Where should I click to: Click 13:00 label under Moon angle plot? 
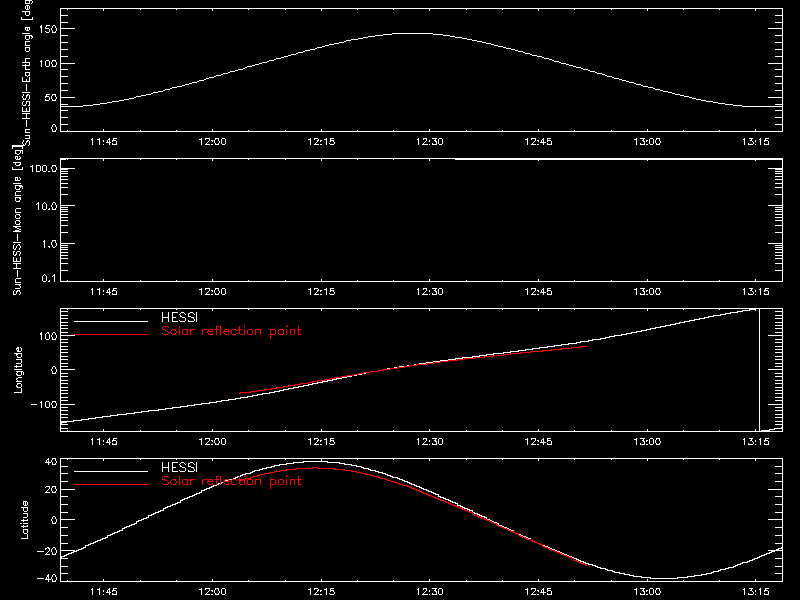[647, 292]
